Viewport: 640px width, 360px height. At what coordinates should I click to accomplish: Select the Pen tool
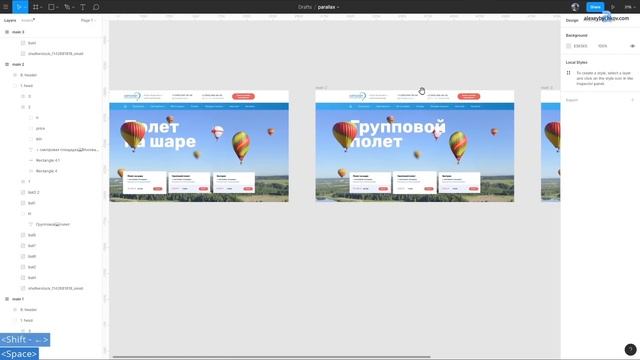(x=67, y=7)
